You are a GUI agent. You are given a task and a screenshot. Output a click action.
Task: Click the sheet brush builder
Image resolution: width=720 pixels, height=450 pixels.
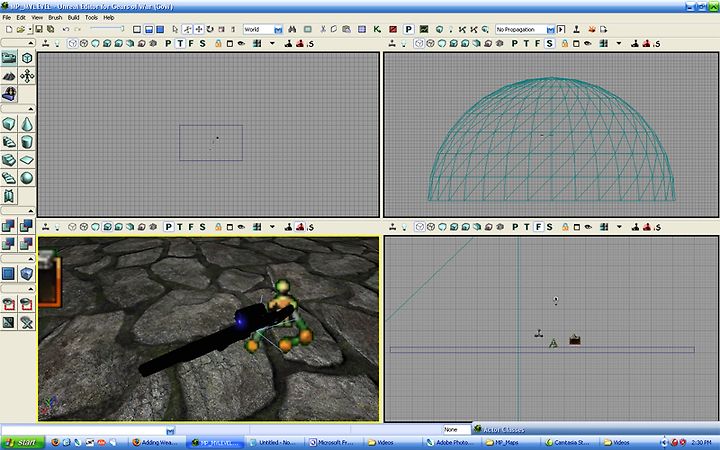point(27,160)
